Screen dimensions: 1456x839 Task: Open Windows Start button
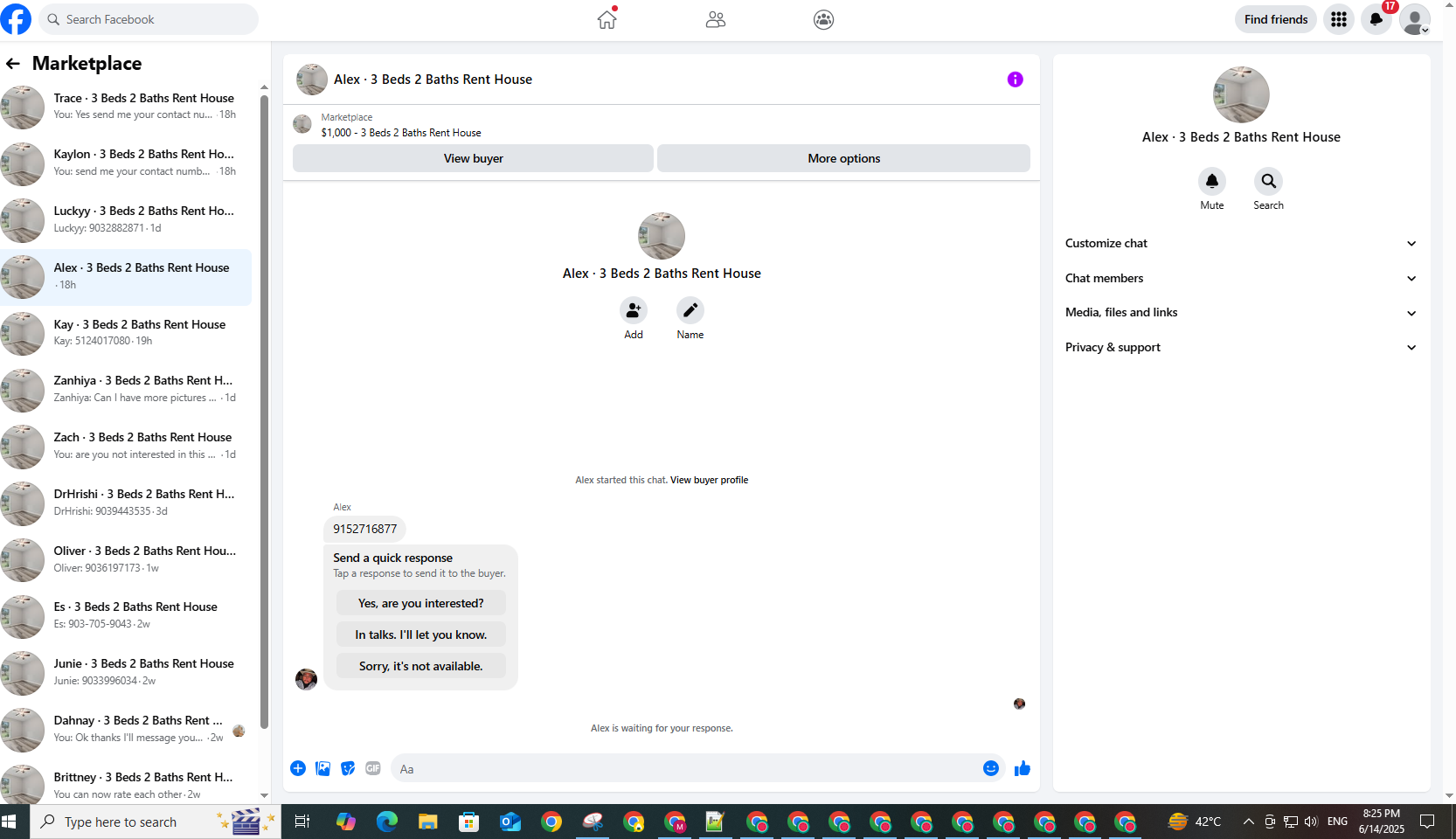click(x=10, y=822)
